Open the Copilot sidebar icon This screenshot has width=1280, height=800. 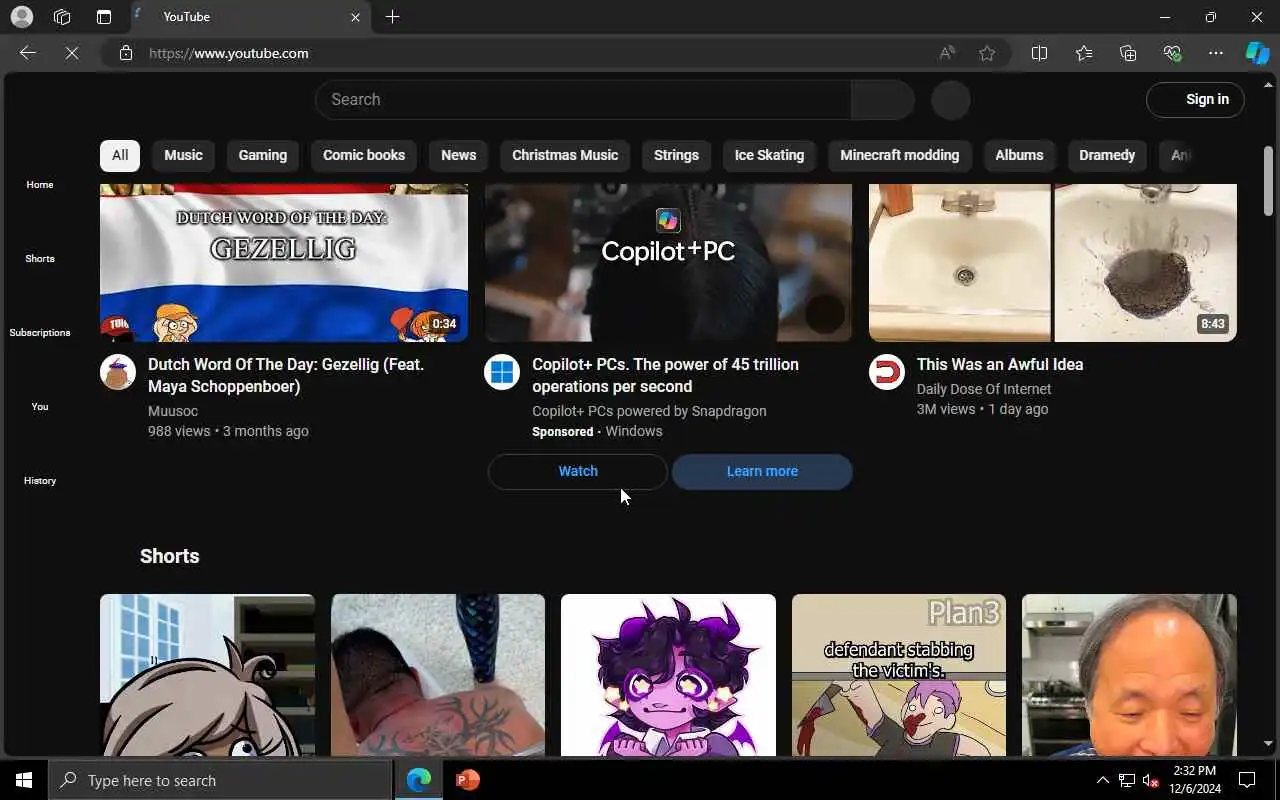pyautogui.click(x=1257, y=53)
